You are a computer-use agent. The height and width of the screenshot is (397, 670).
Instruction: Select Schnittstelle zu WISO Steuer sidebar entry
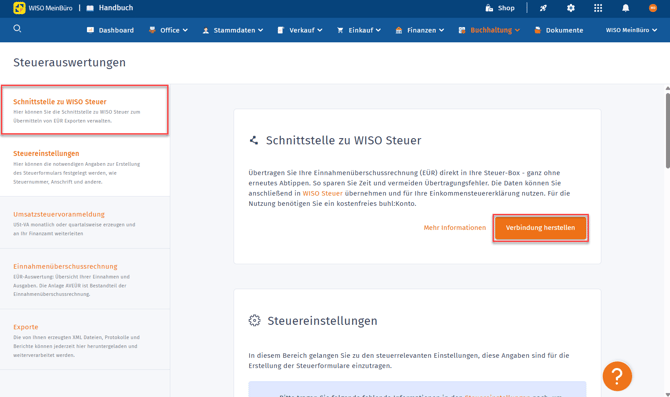(x=85, y=110)
